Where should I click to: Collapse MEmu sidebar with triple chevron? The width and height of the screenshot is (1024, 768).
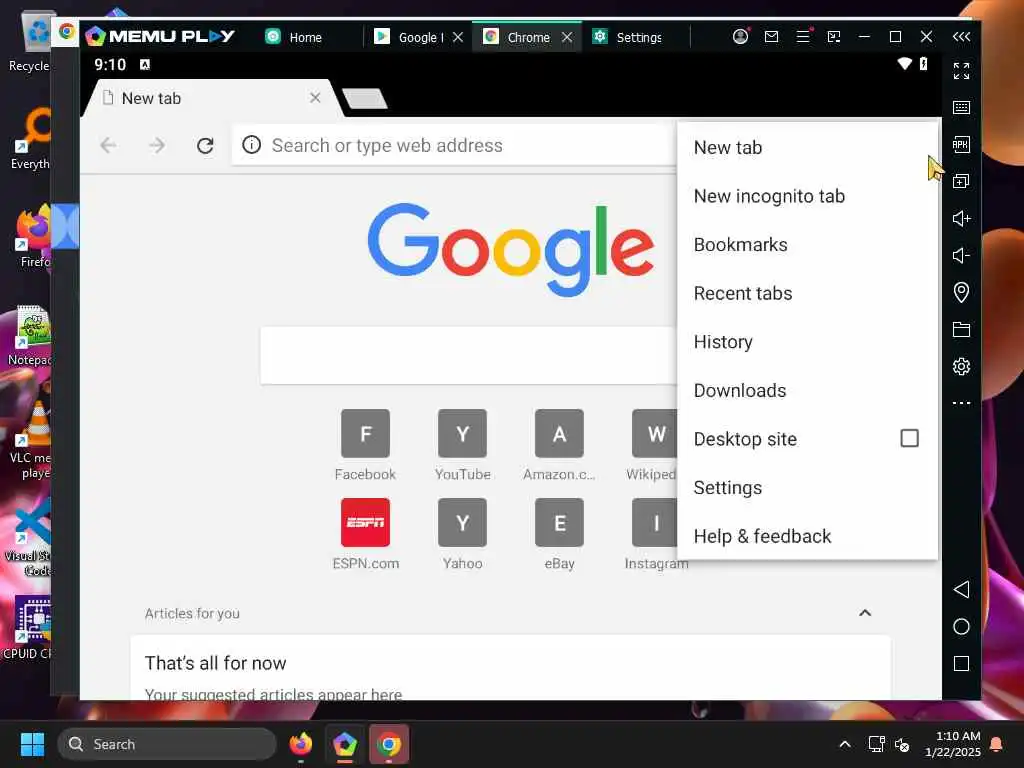(961, 37)
